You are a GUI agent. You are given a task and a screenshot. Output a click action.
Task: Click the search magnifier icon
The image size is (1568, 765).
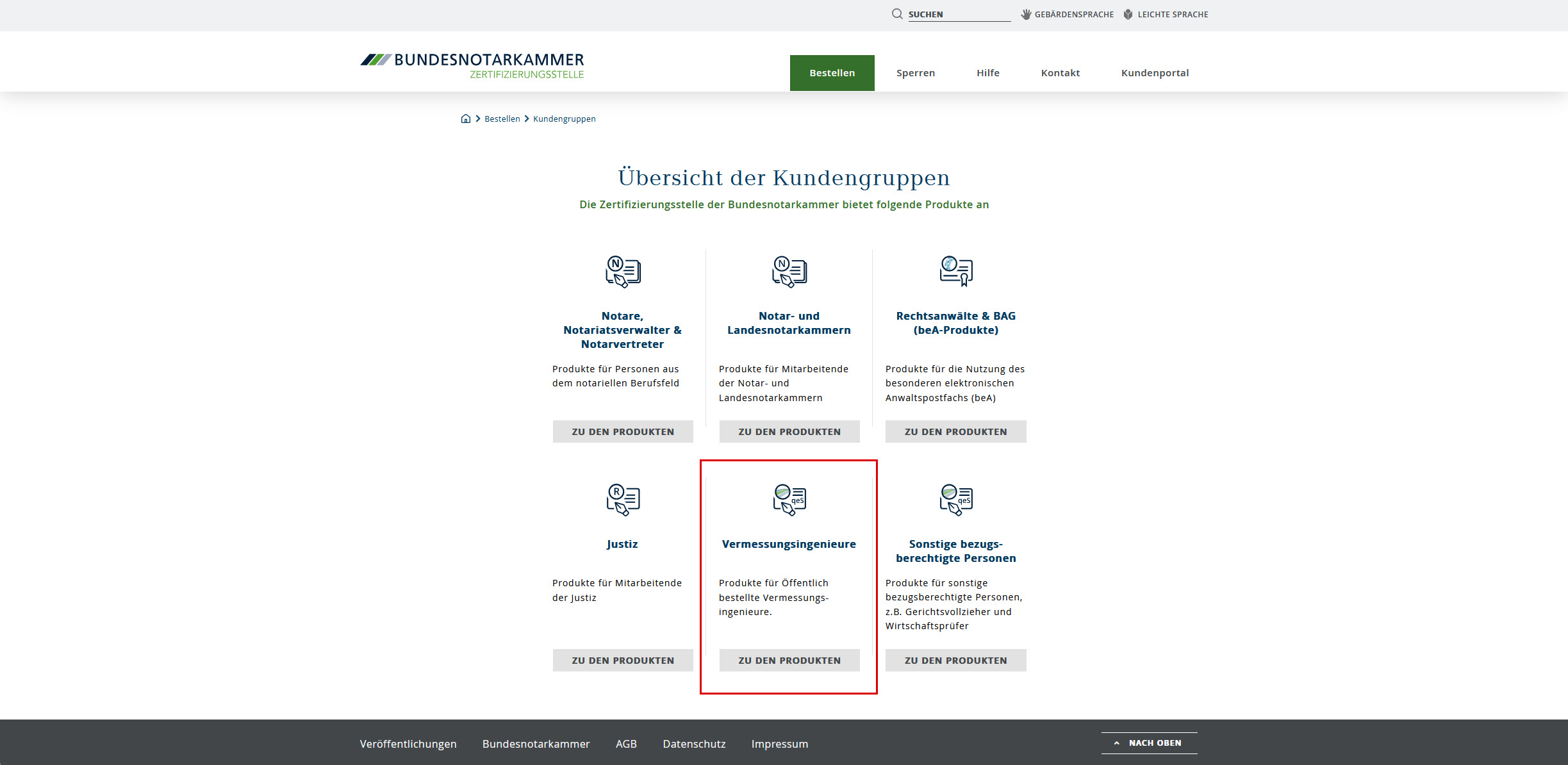[897, 14]
